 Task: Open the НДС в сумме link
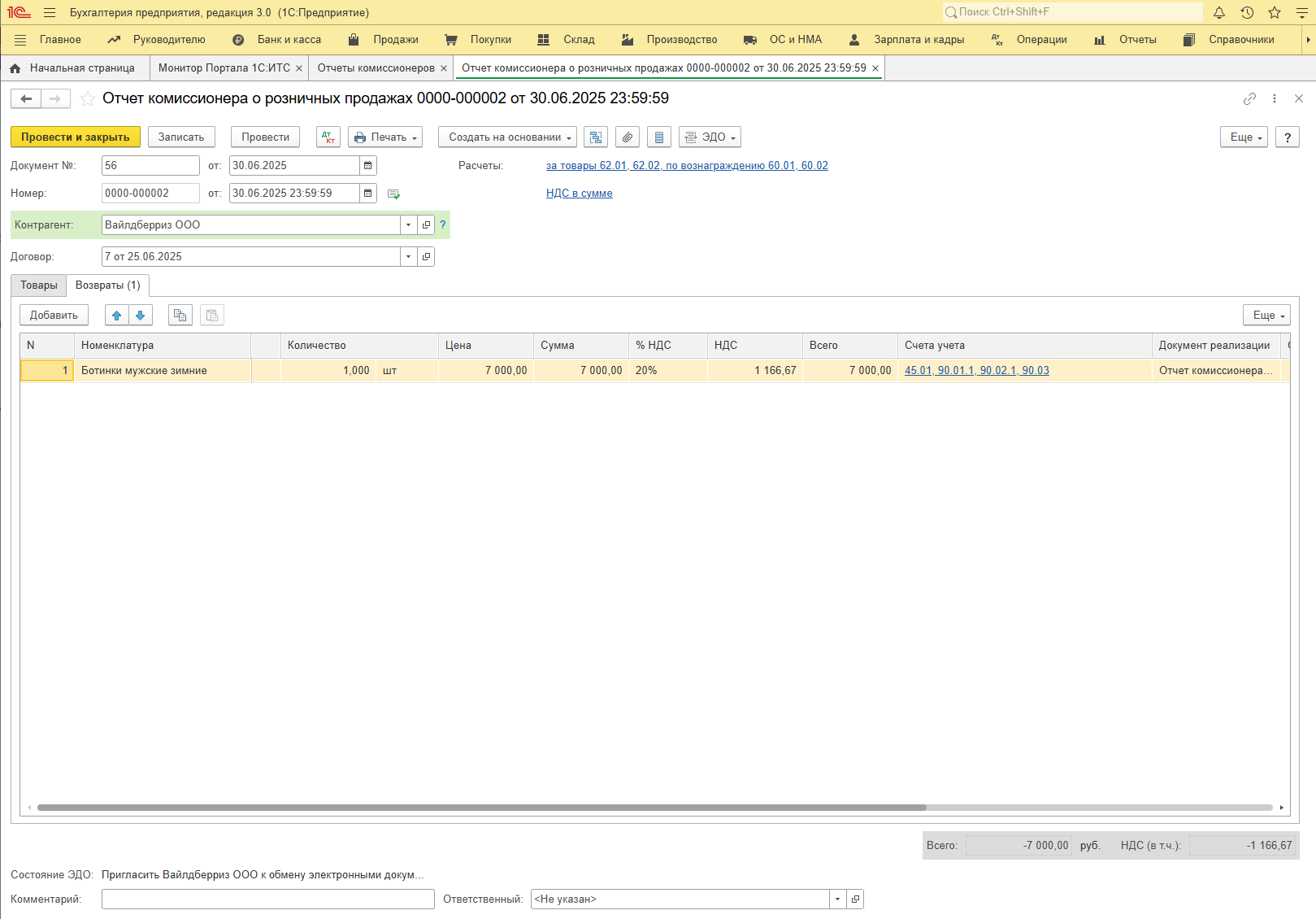(579, 194)
